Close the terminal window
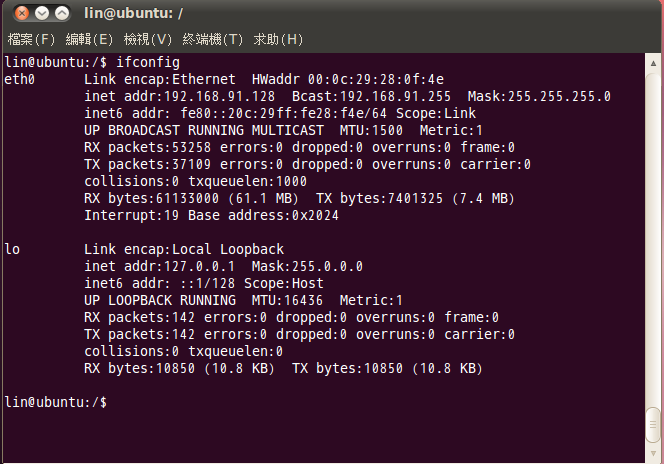Screen dimensions: 664x464 click(19, 14)
